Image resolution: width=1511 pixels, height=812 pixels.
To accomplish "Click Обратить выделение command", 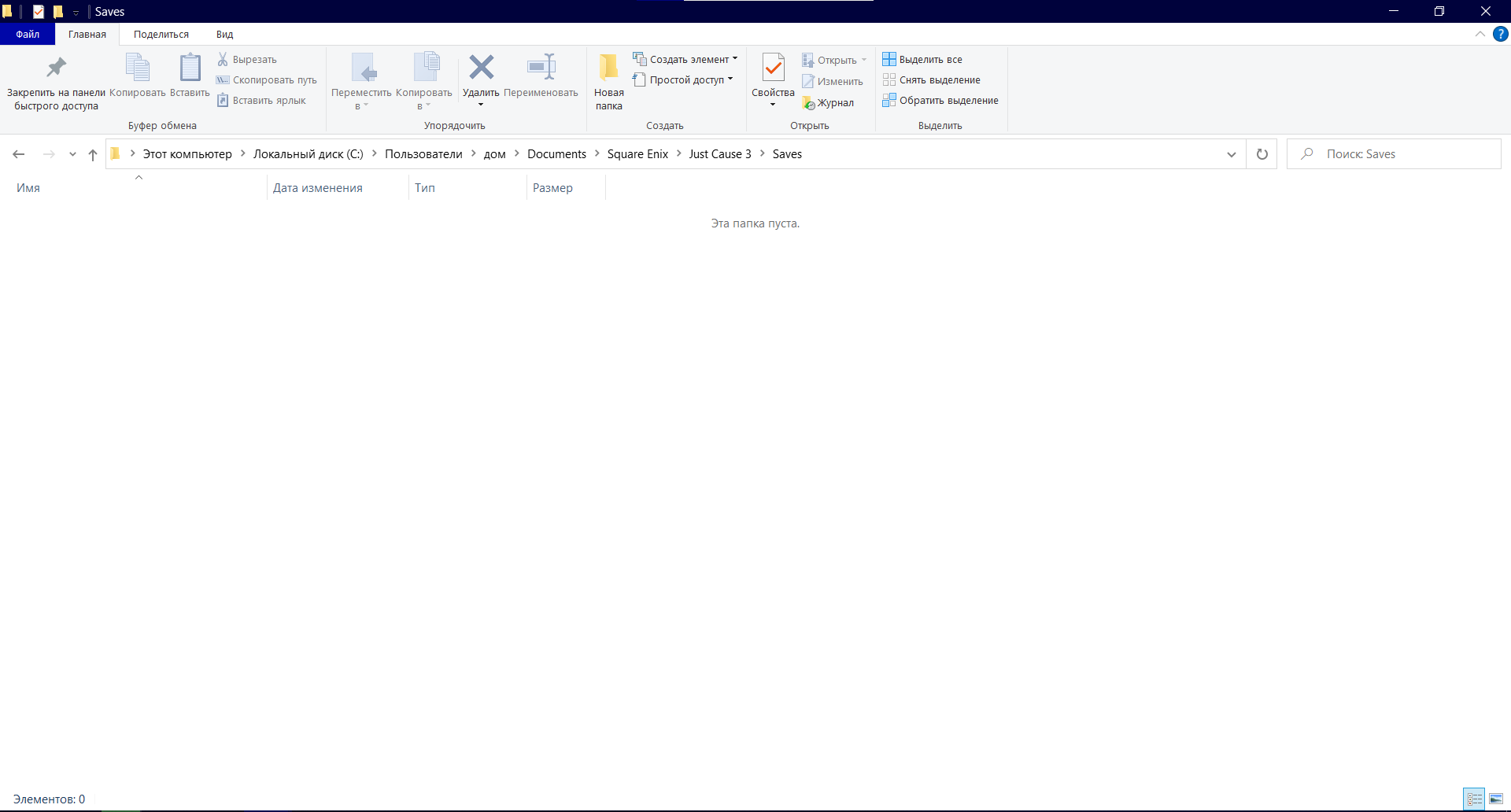I will point(940,101).
